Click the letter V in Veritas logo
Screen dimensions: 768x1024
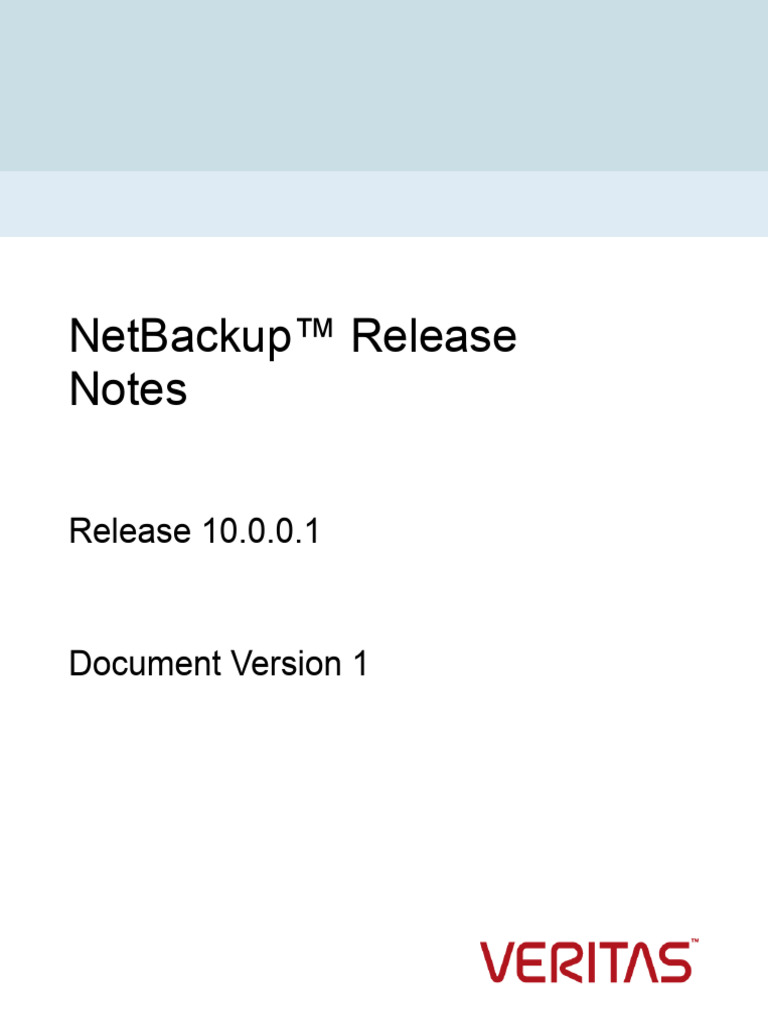(497, 962)
